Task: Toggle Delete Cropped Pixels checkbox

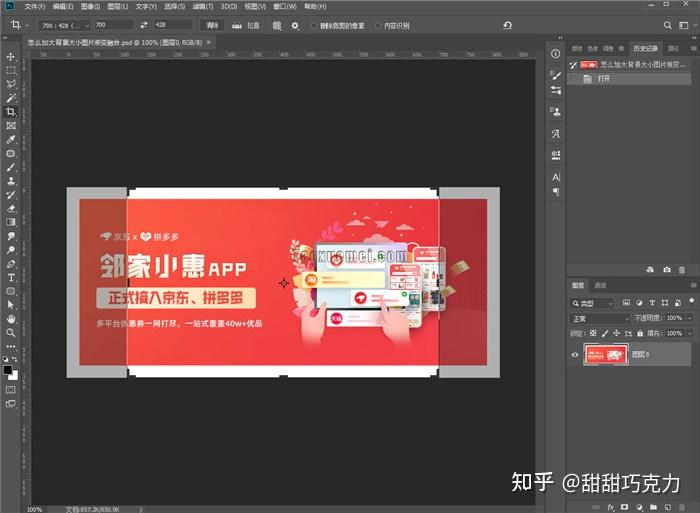Action: click(313, 26)
